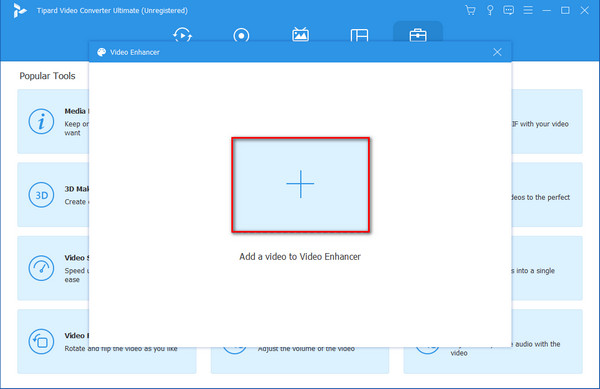Click the register key icon
Viewport: 600px width, 389px height.
[x=490, y=10]
